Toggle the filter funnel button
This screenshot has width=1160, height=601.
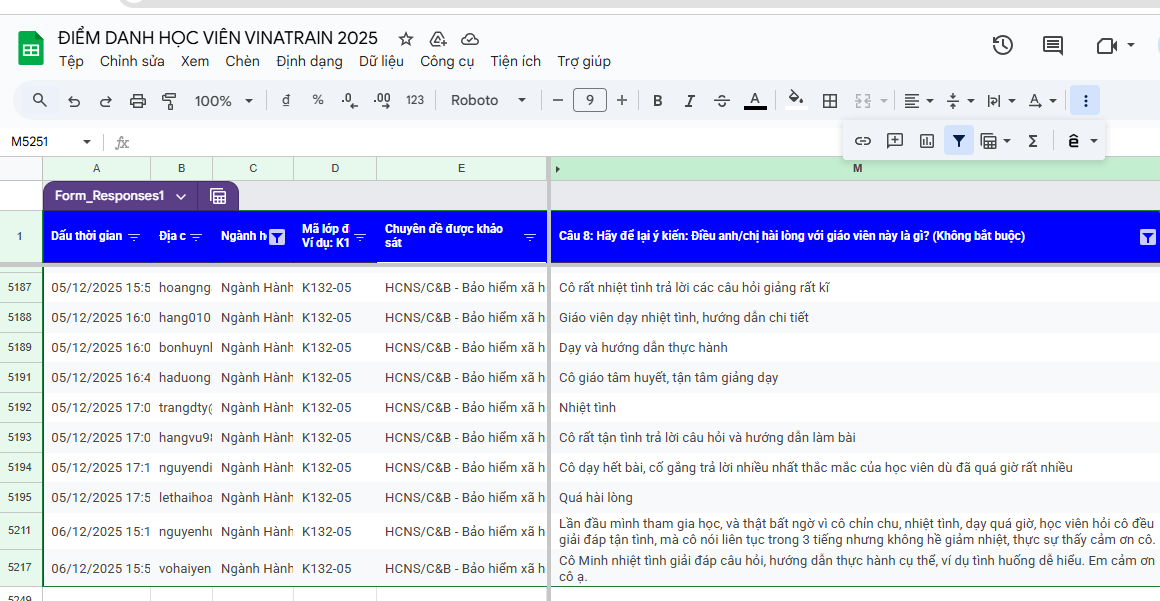click(959, 141)
